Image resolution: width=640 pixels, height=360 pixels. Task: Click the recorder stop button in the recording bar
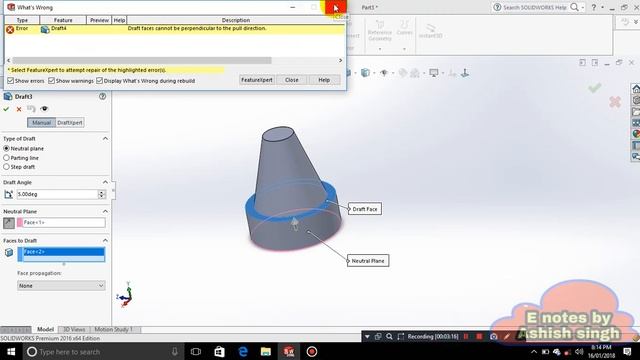[479, 336]
